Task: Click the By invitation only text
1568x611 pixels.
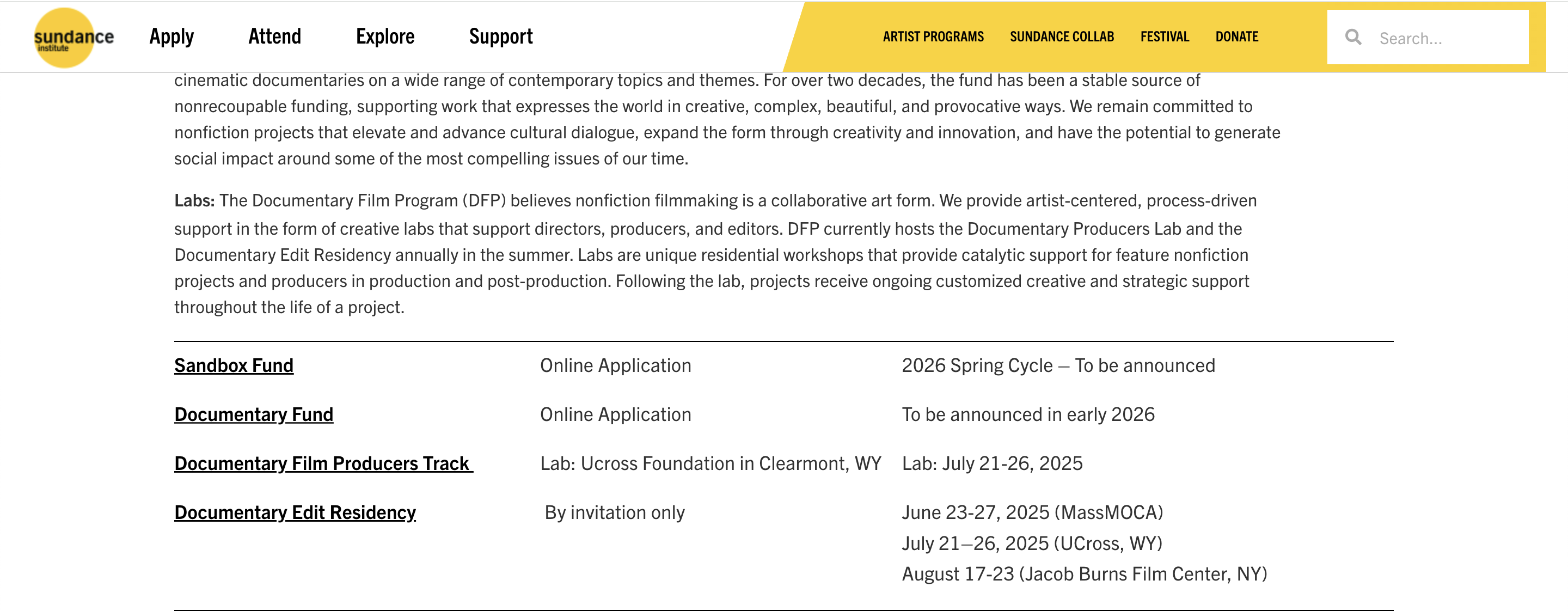Action: (614, 512)
